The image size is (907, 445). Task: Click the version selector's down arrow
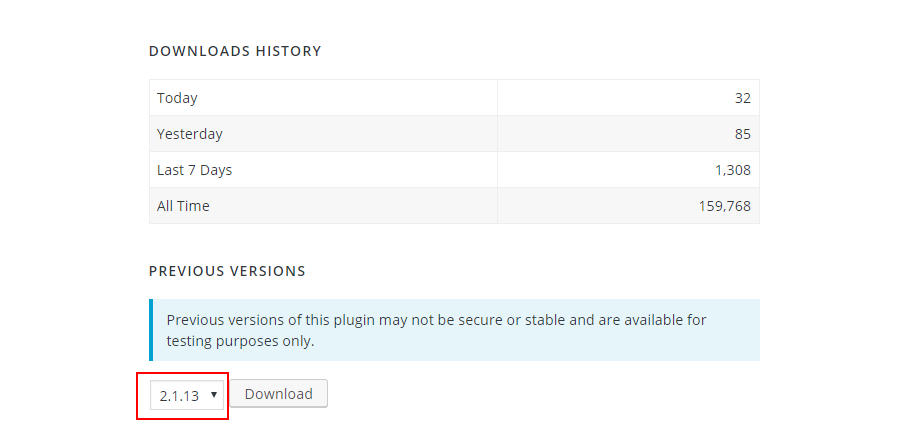[x=214, y=395]
